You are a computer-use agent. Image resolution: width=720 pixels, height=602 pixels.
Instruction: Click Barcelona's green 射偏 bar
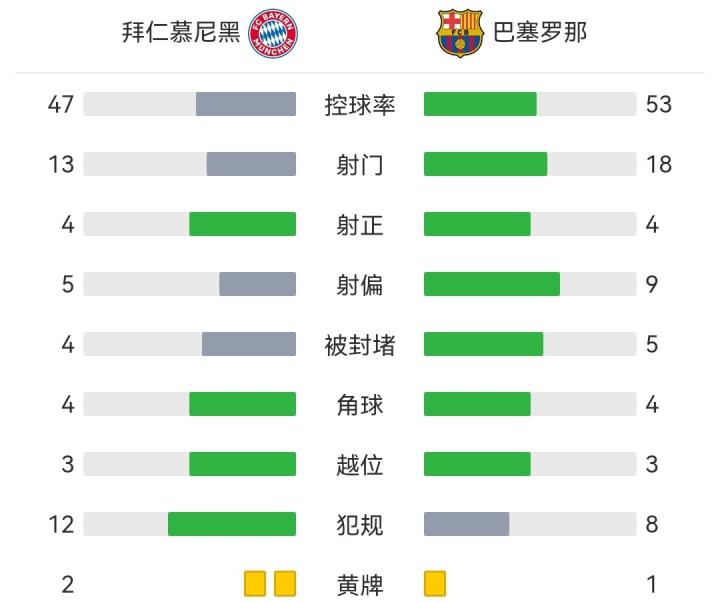click(x=492, y=284)
